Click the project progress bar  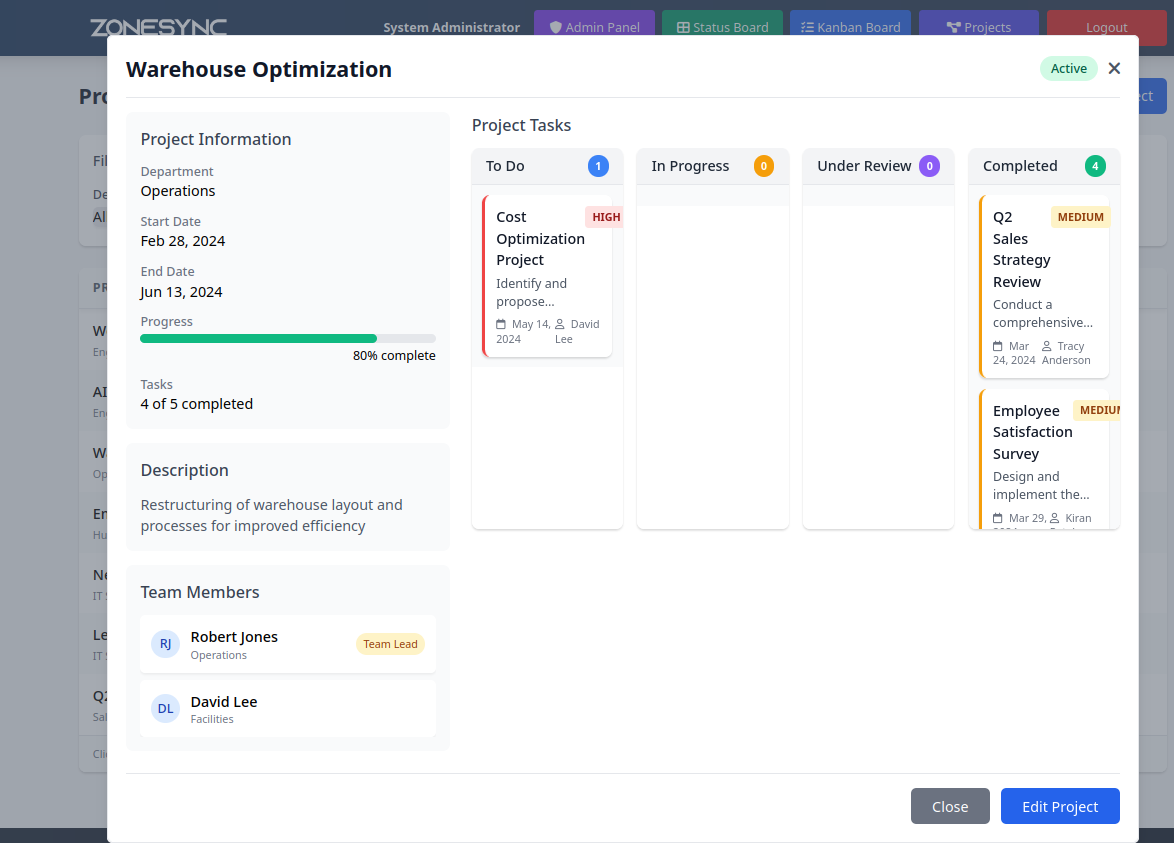click(x=288, y=338)
